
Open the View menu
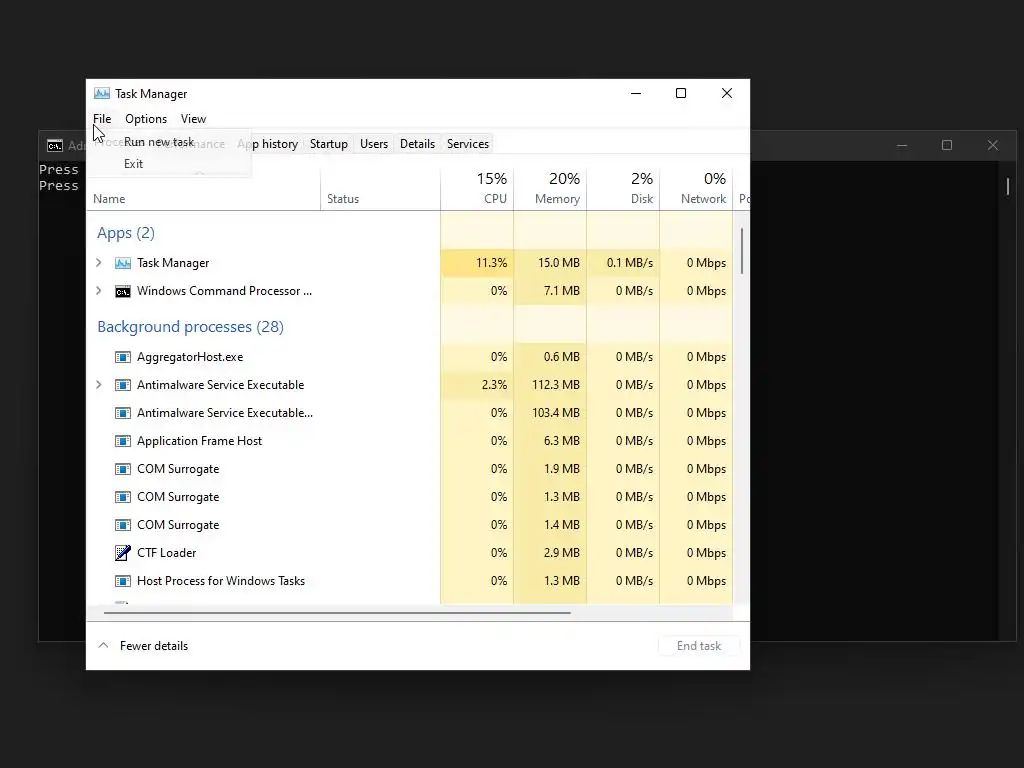193,119
